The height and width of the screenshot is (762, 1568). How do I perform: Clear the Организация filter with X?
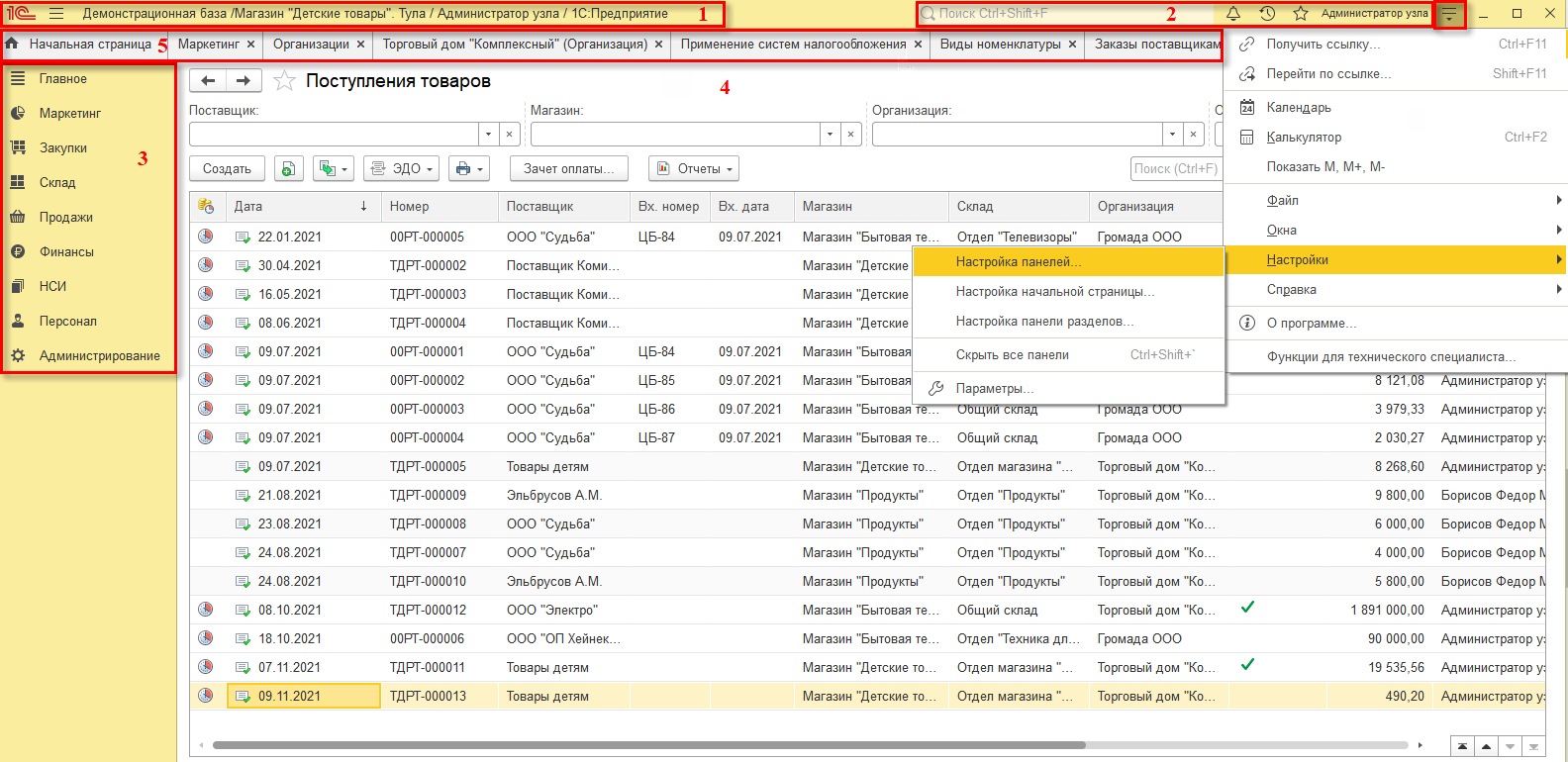pos(1193,134)
